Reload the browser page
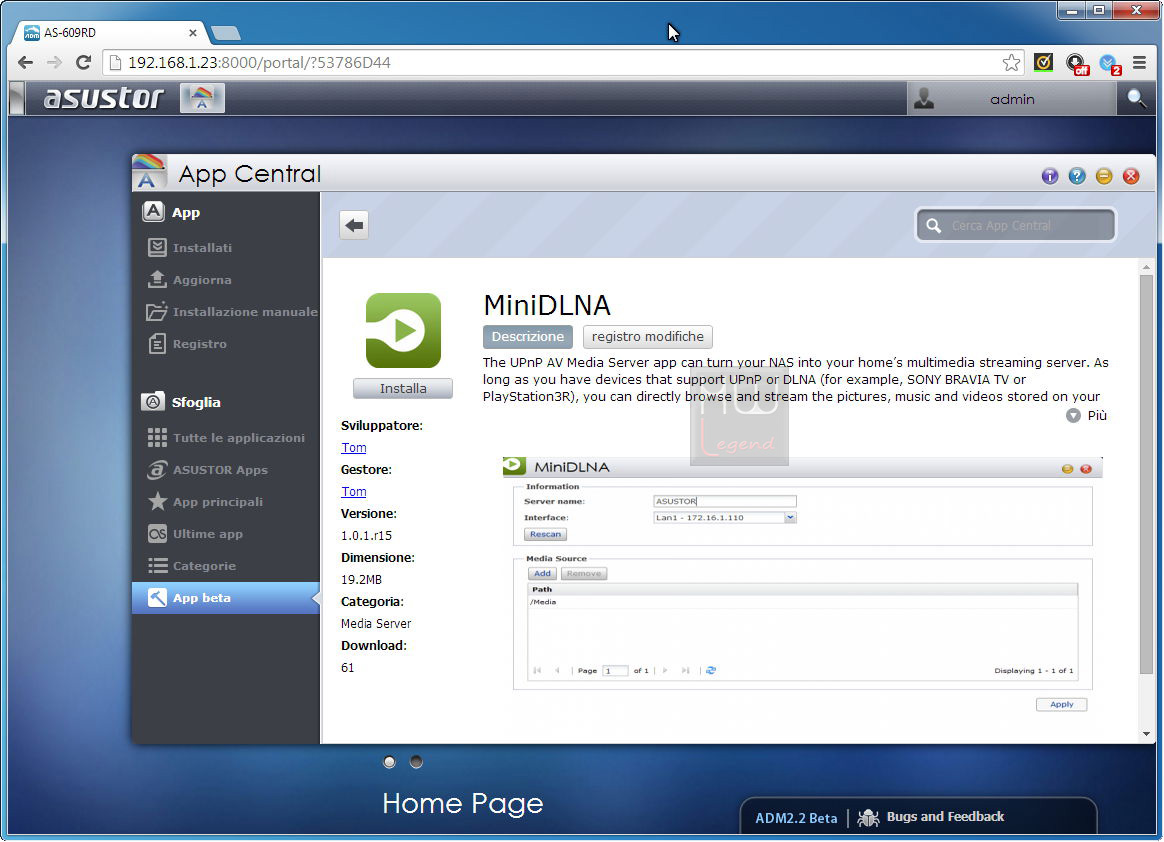1164x842 pixels. pyautogui.click(x=83, y=62)
